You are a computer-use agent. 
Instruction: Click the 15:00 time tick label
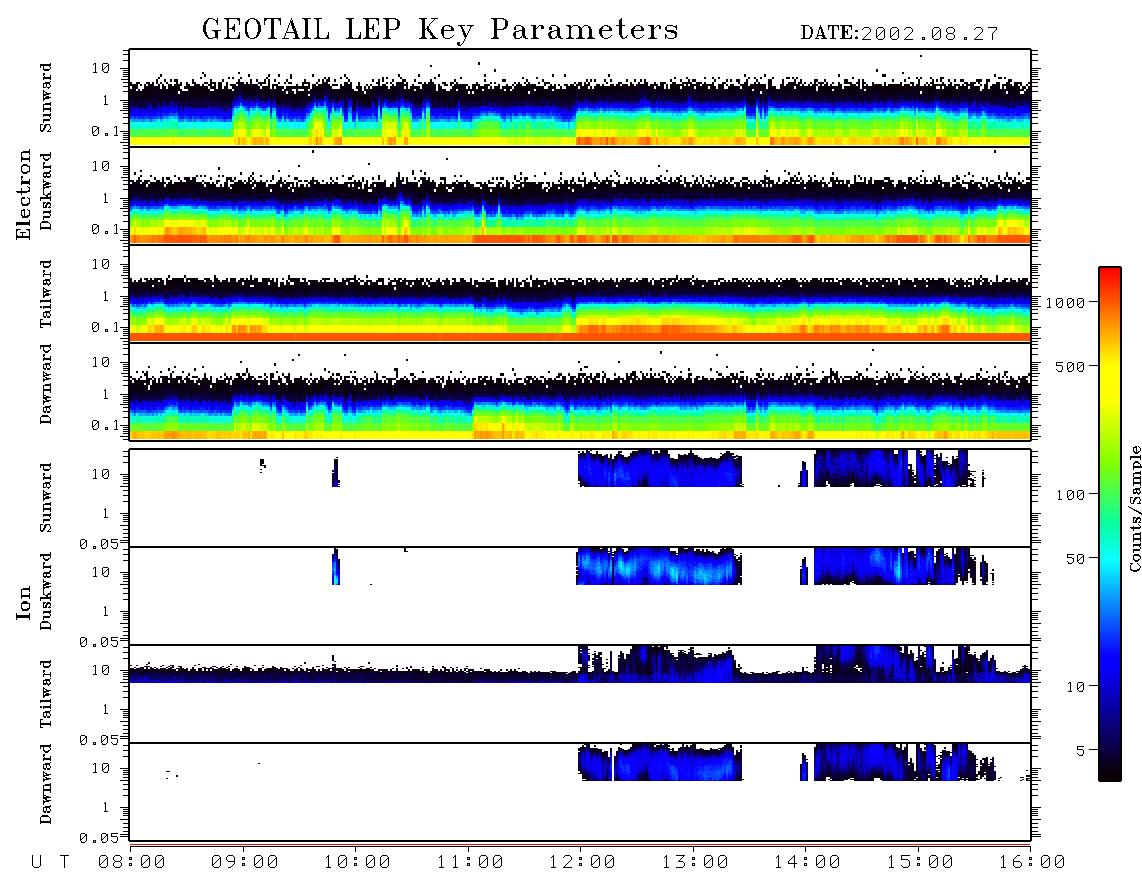920,863
